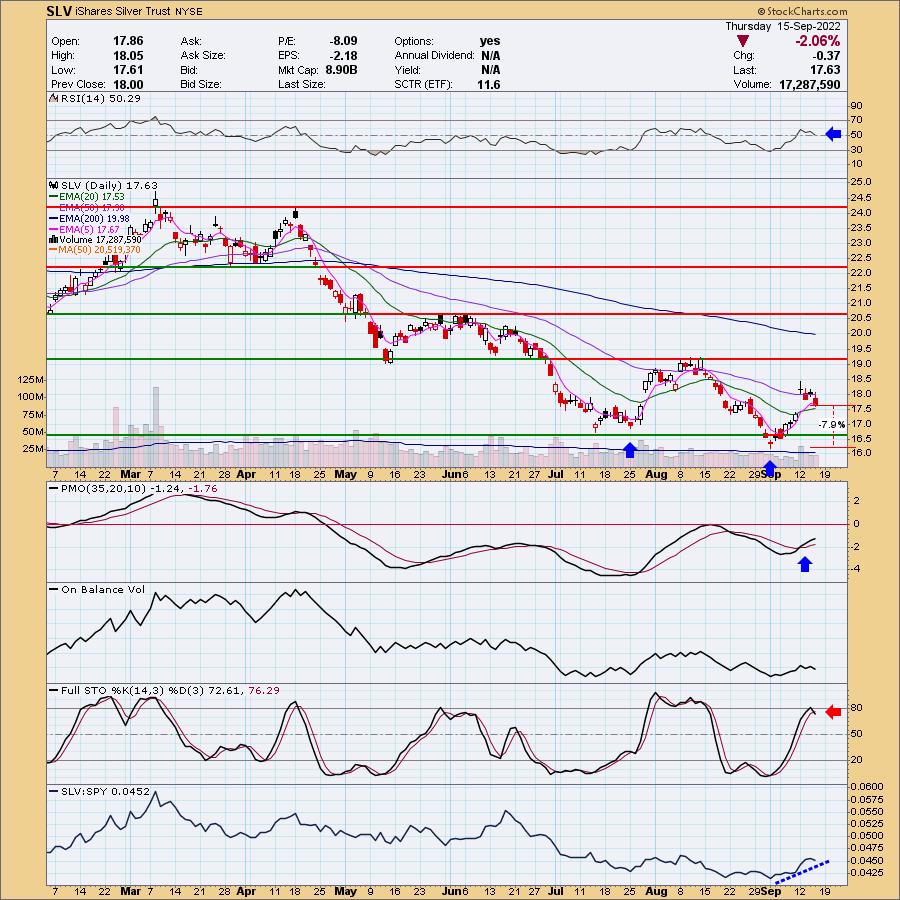The image size is (900, 900).
Task: Click the header Volume 17,287,590 value
Action: [x=809, y=84]
